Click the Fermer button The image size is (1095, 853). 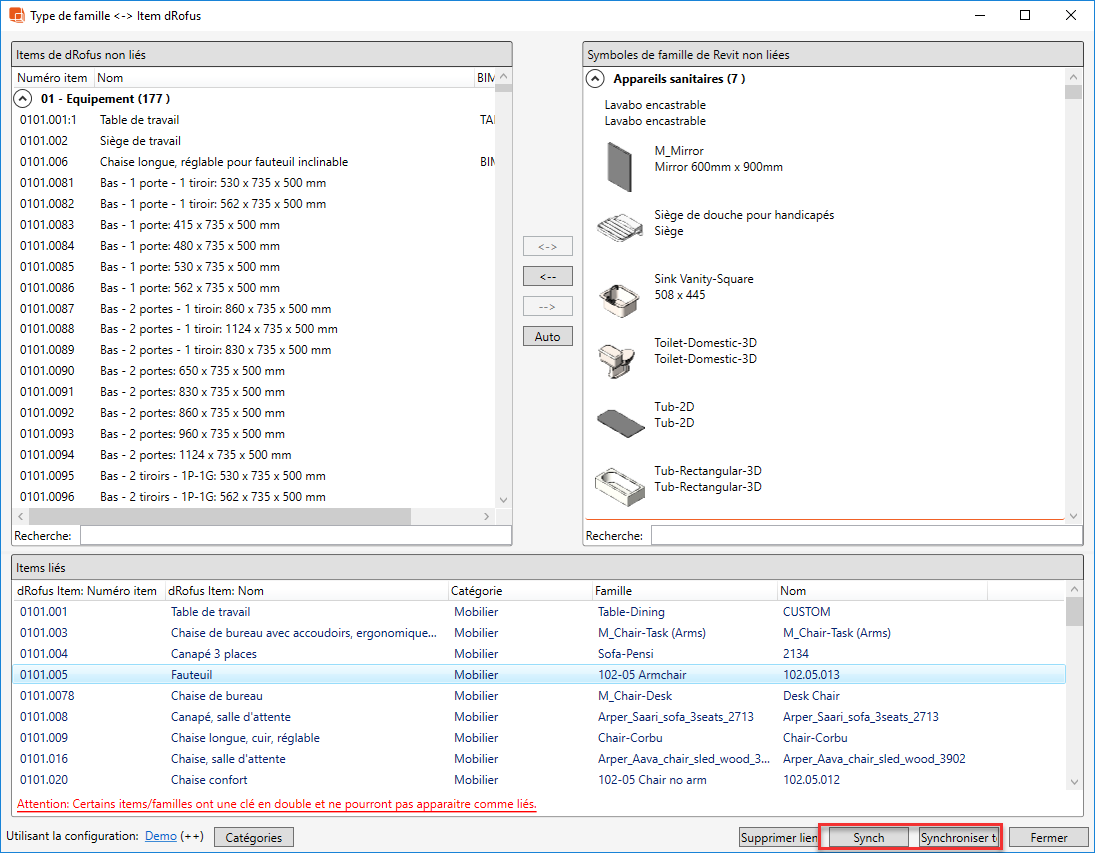point(1048,837)
